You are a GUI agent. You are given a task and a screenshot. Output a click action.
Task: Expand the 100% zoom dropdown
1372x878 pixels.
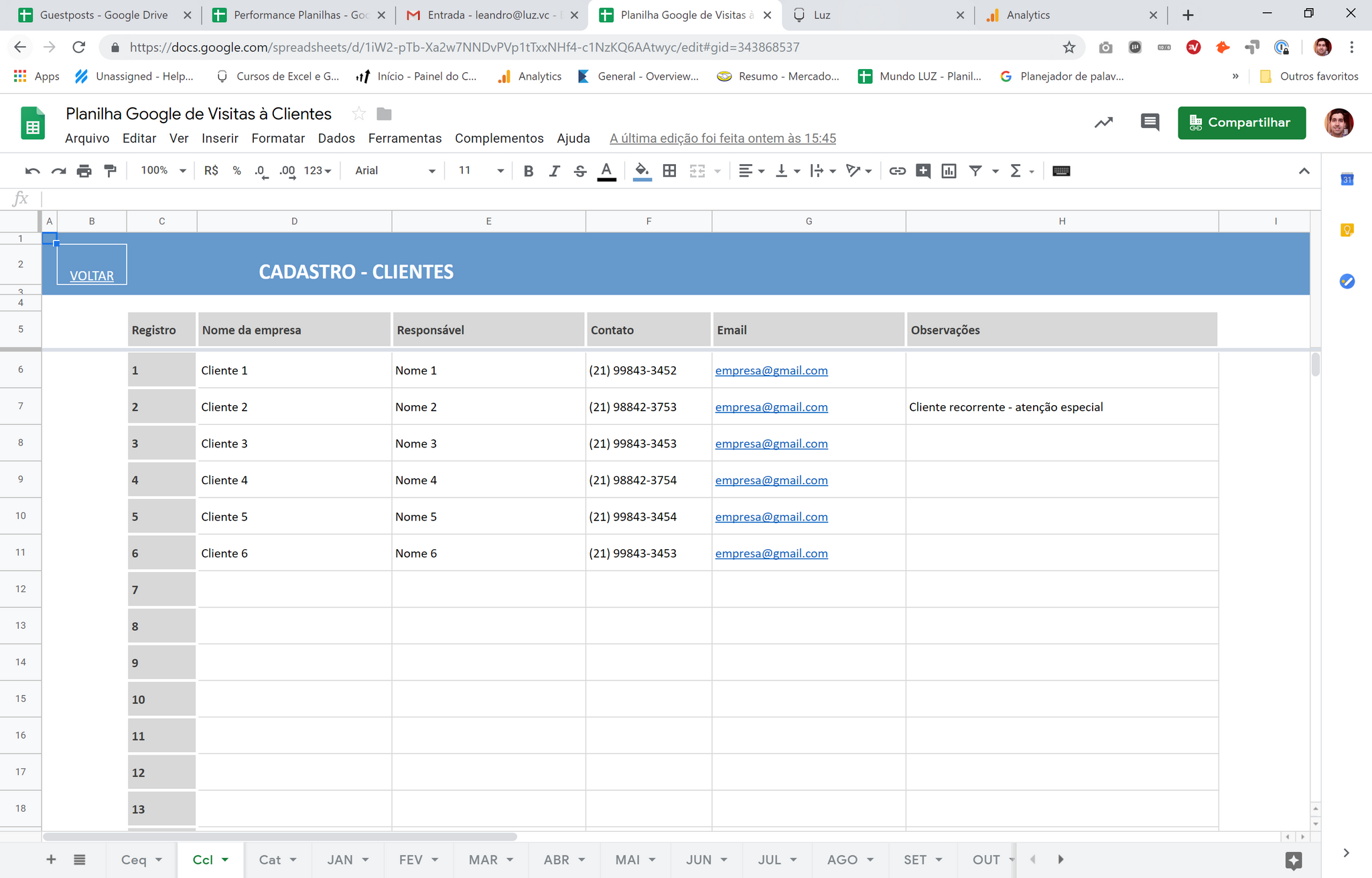pyautogui.click(x=163, y=171)
